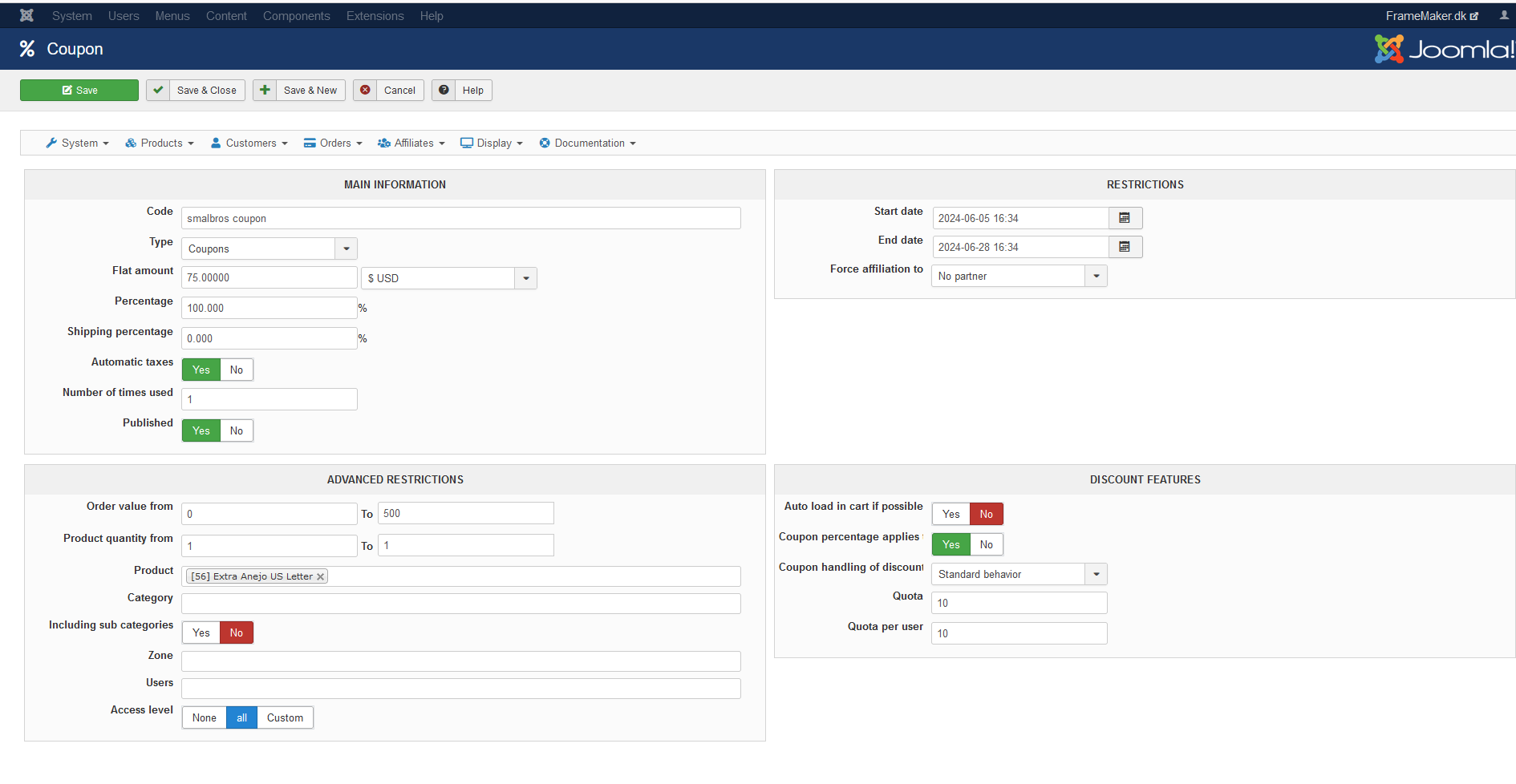Set Published to No
The image size is (1516, 784).
(x=237, y=430)
